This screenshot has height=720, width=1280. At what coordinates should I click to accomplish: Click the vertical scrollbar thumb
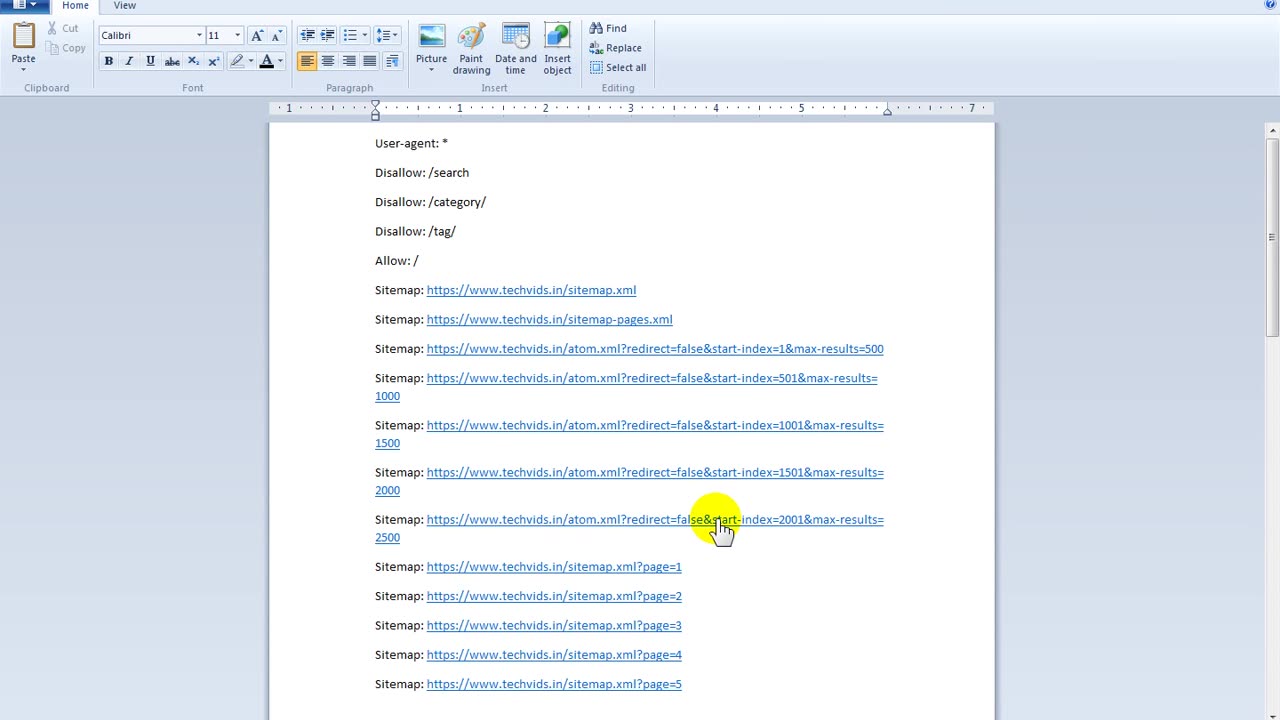coord(1272,238)
